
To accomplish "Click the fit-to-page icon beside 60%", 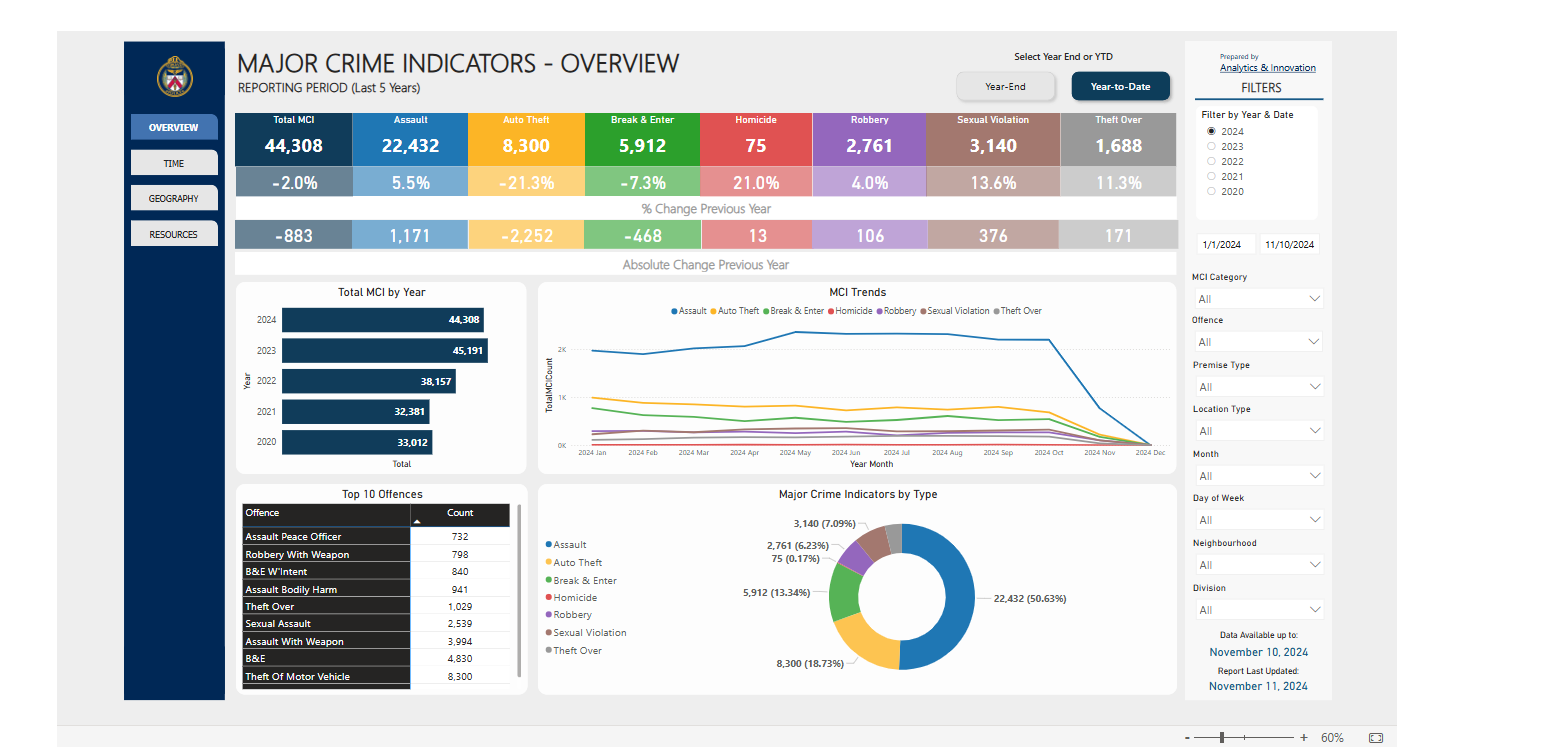I will point(1375,738).
